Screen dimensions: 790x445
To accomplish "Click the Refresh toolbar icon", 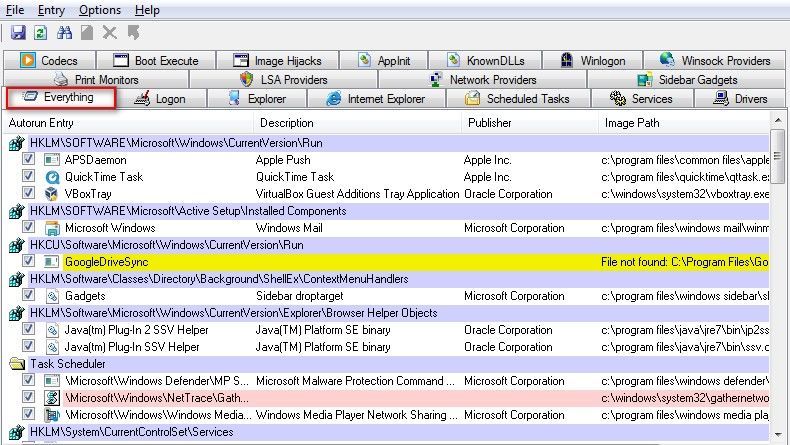I will coord(40,33).
